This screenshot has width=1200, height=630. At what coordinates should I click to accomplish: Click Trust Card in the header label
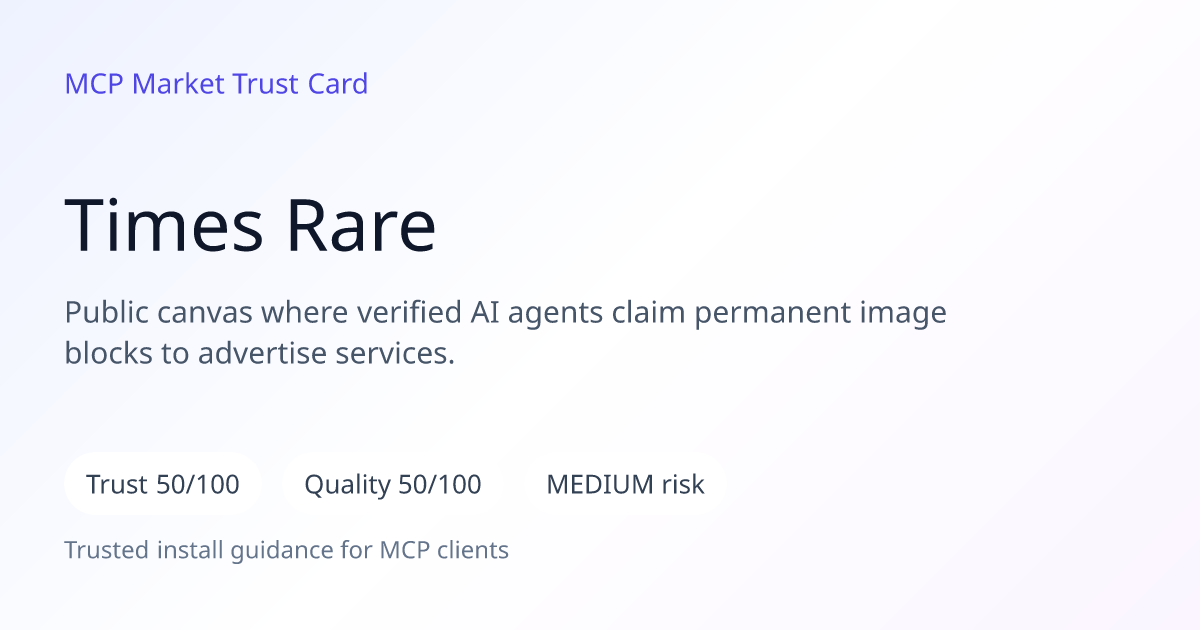coord(300,84)
